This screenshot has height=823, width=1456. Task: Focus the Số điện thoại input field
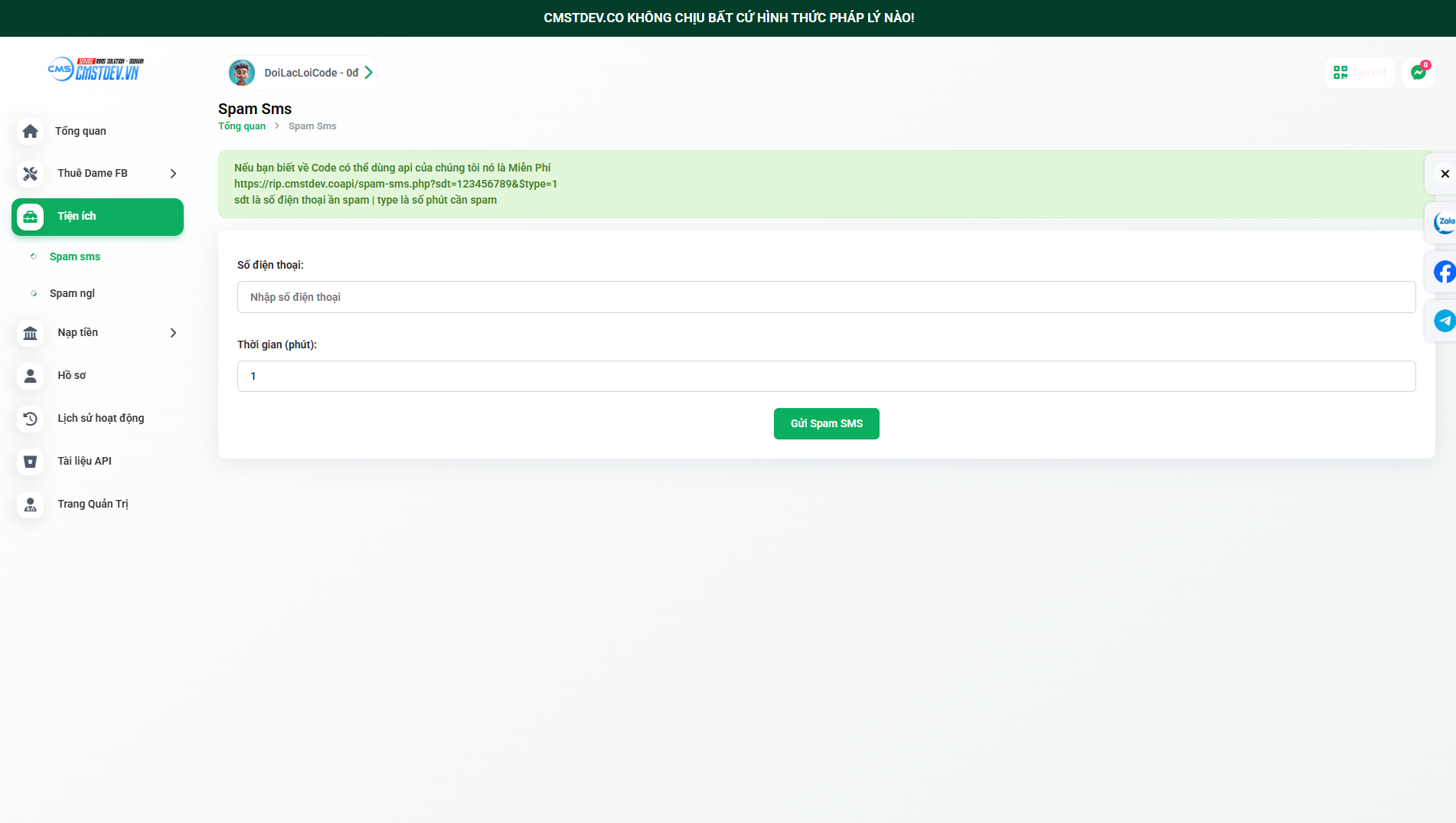[x=826, y=297]
